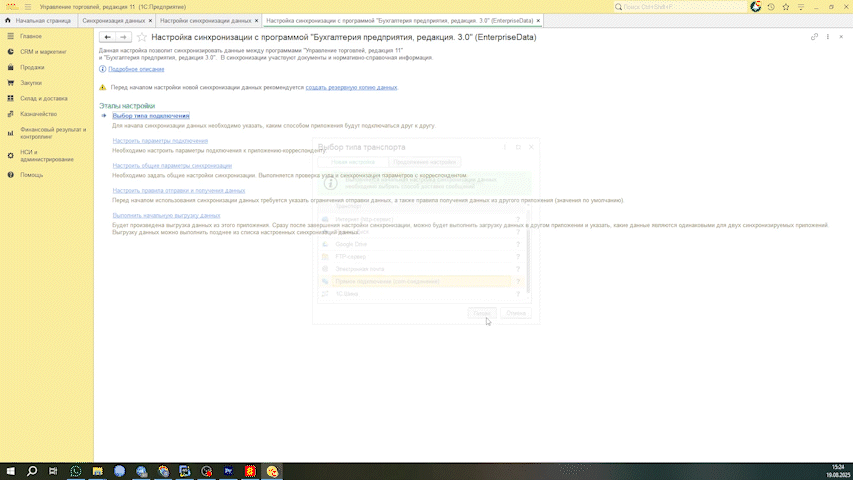Open File Explorer from the taskbar
The image size is (854, 480).
pos(97,471)
